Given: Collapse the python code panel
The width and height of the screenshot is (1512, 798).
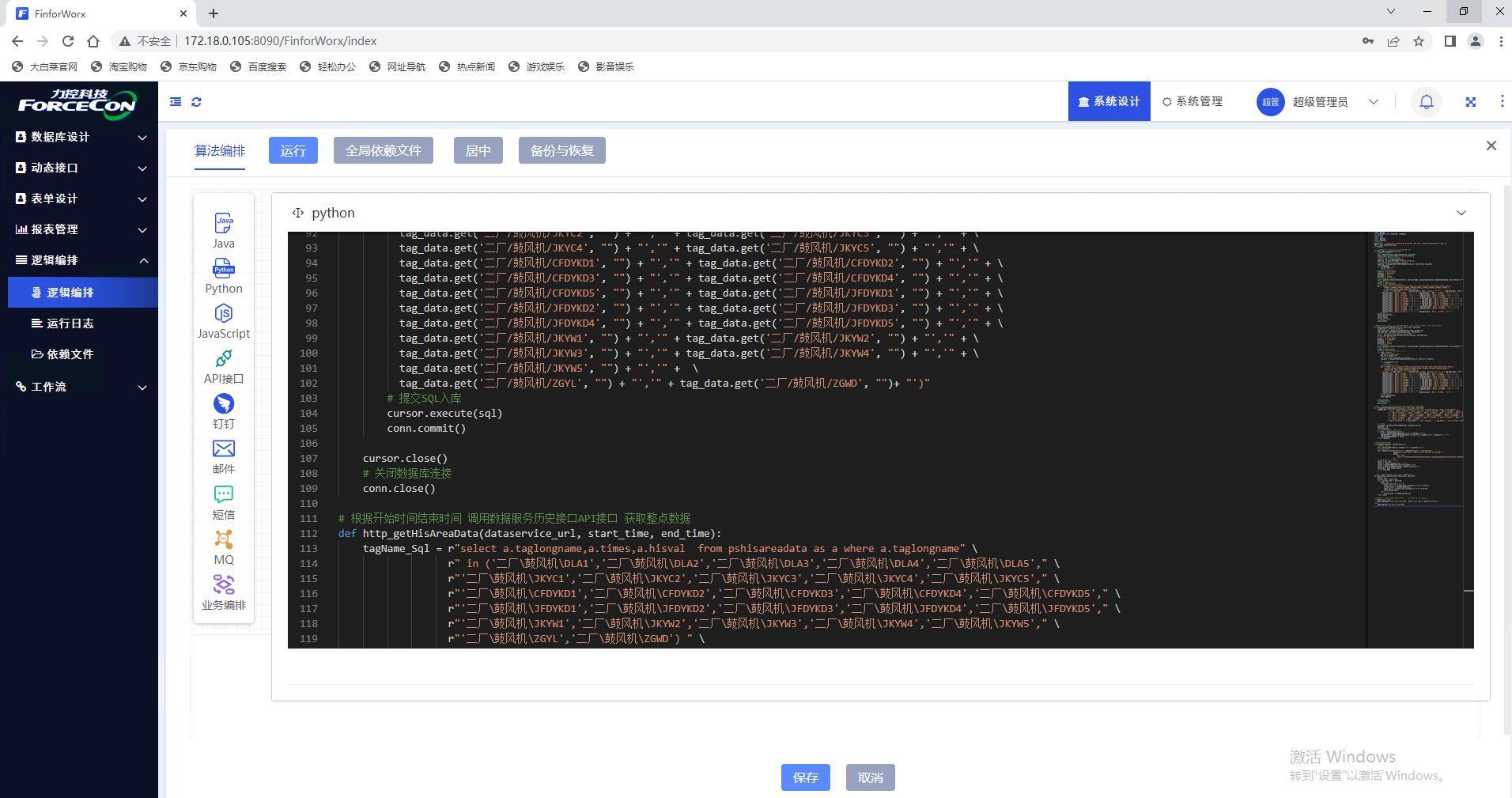Looking at the screenshot, I should [1461, 213].
